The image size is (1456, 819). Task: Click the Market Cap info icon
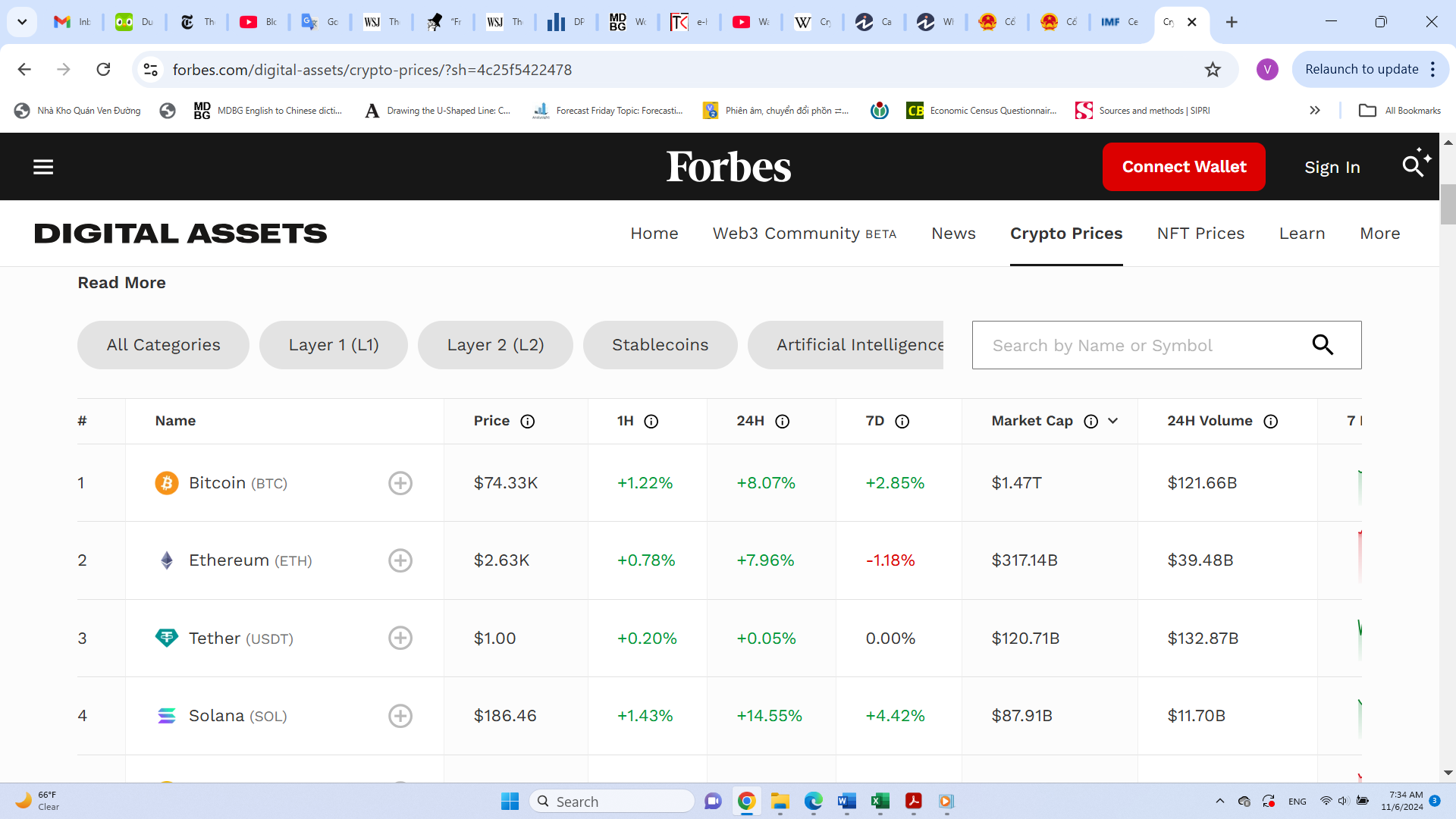point(1091,422)
